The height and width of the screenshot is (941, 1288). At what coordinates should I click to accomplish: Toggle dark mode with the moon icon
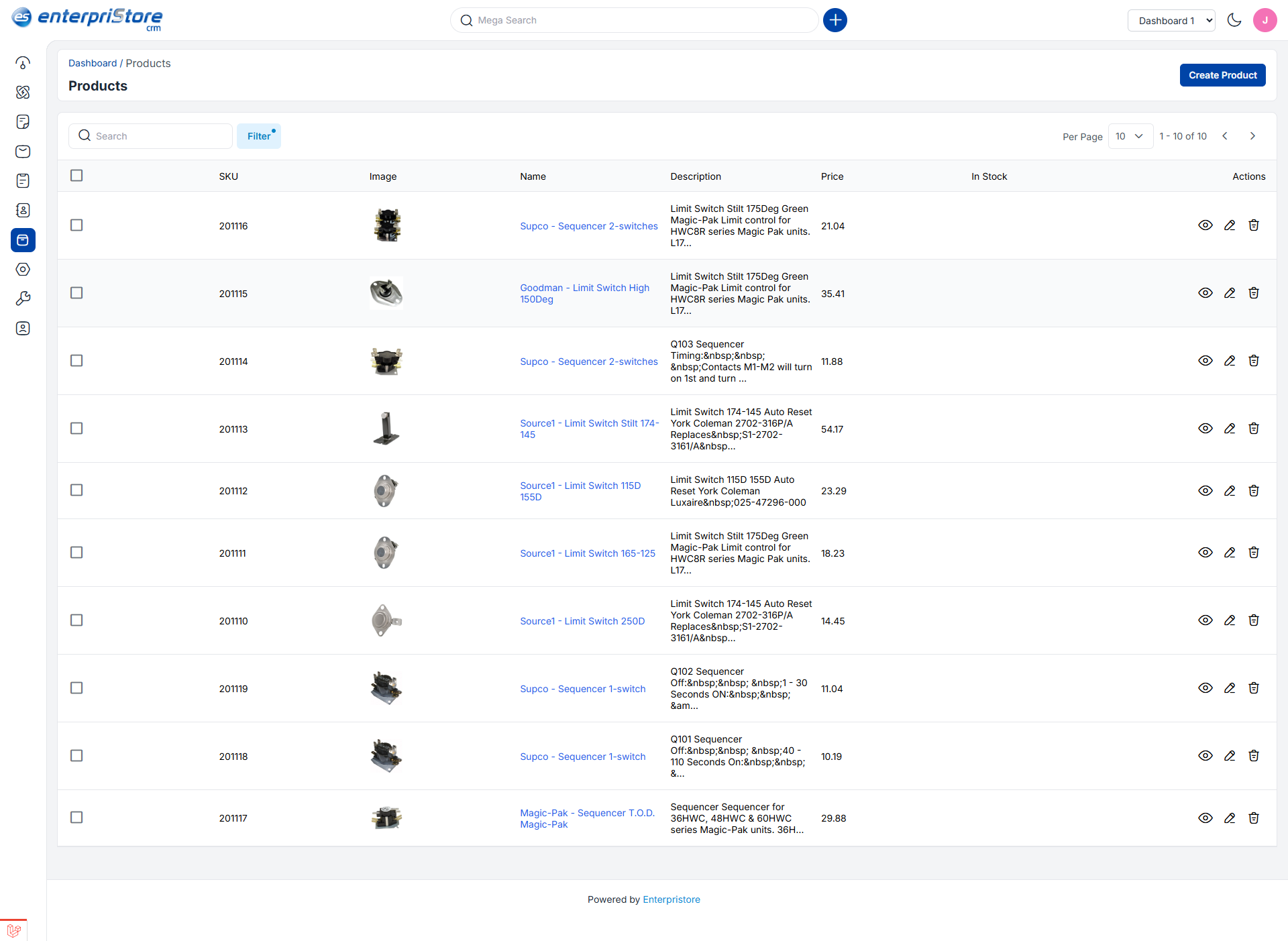pos(1235,20)
